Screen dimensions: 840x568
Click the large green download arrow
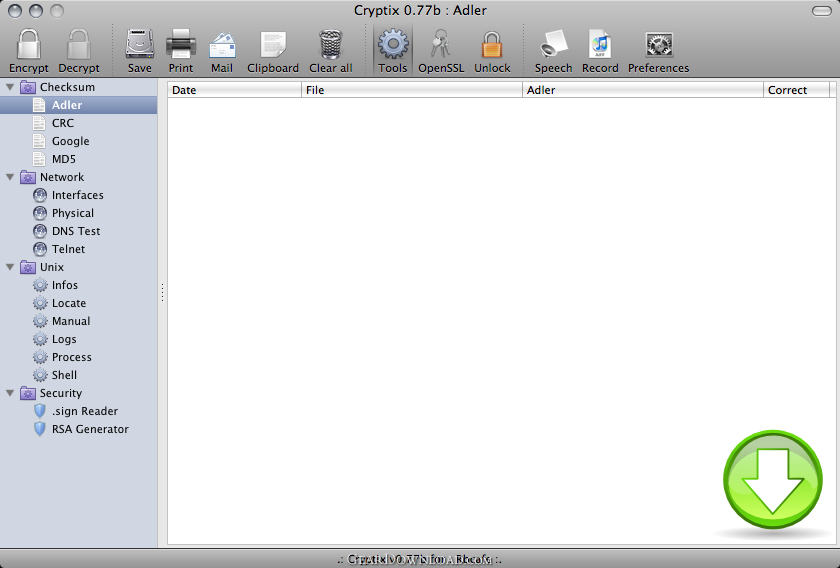point(764,480)
